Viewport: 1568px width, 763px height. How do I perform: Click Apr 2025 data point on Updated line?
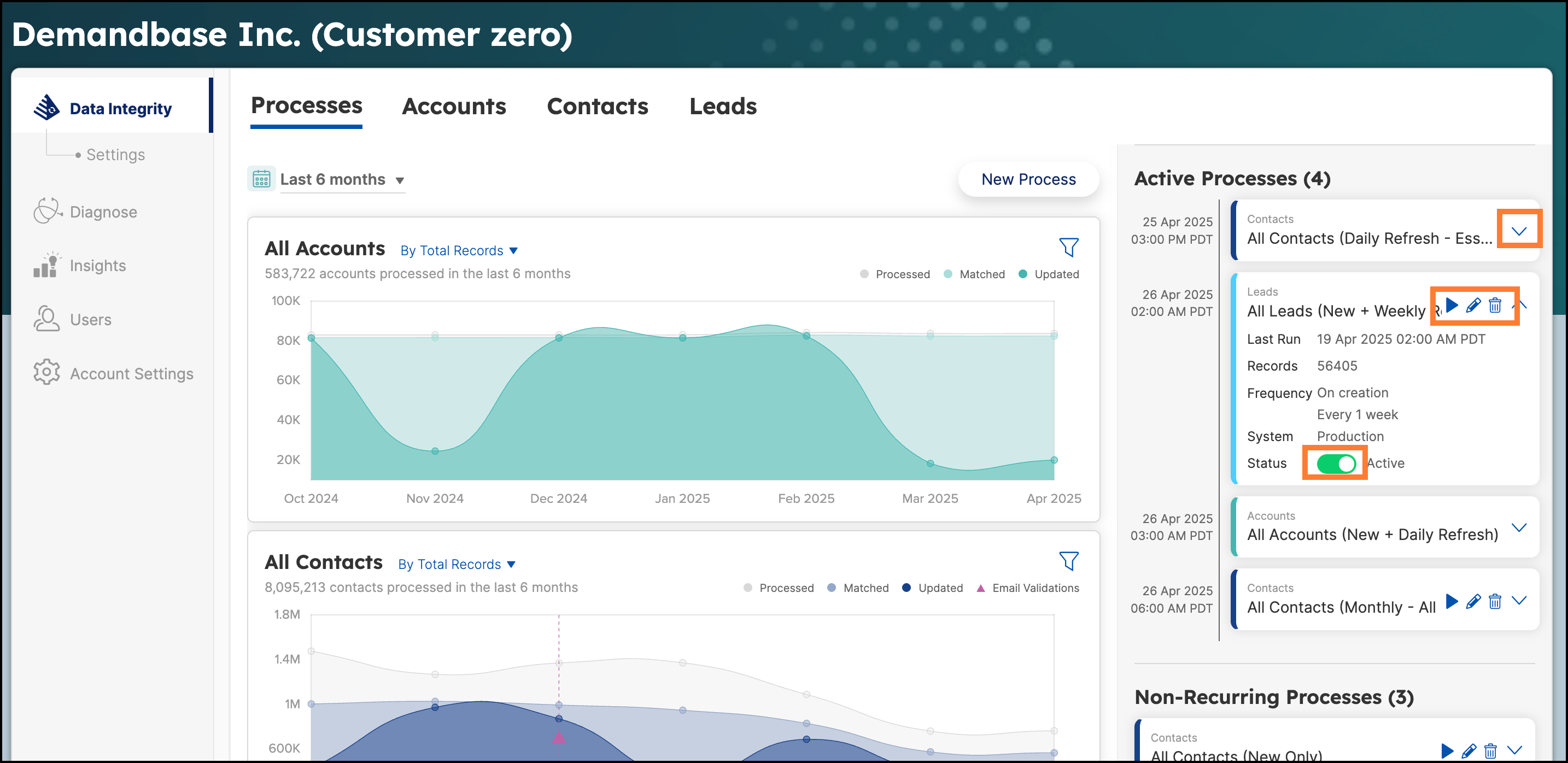coord(1054,460)
